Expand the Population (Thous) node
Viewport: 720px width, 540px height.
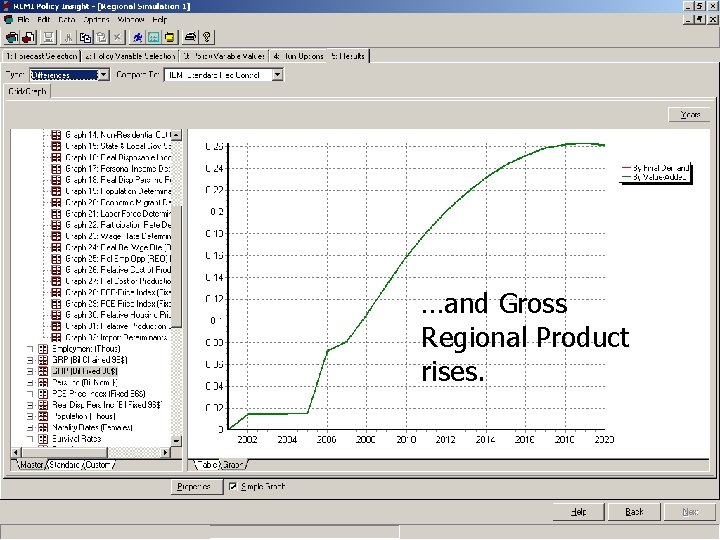point(30,416)
